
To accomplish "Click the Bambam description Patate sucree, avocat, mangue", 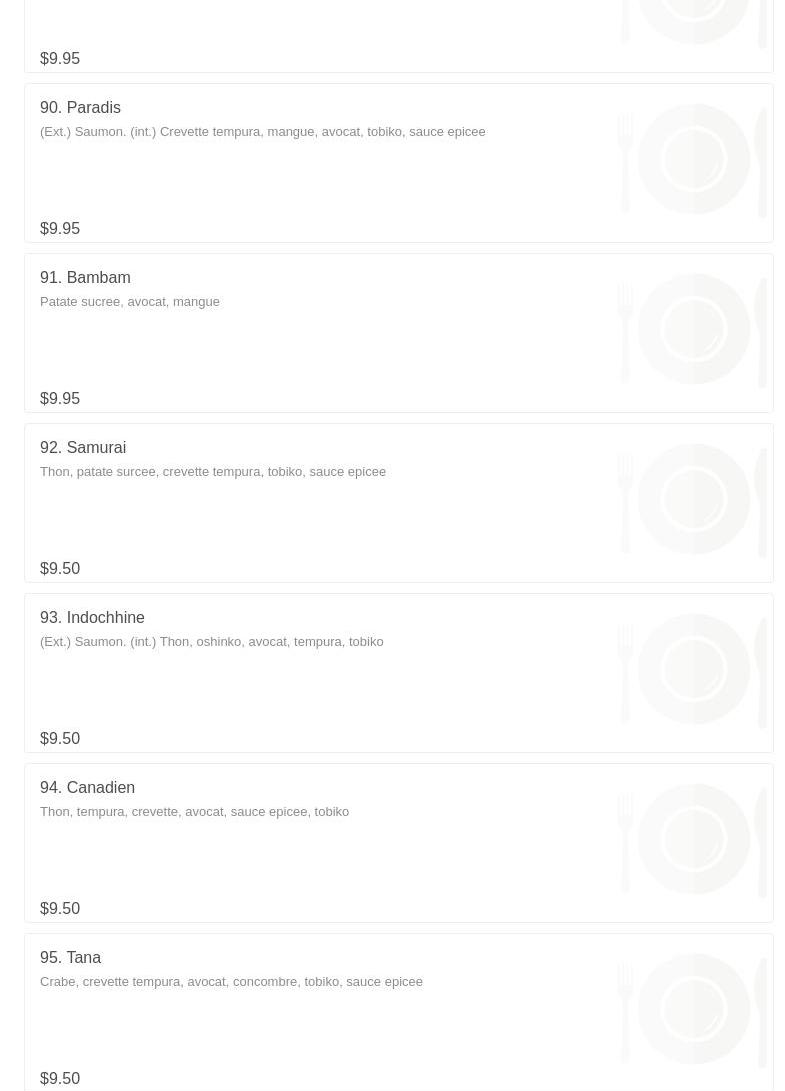I will pyautogui.click(x=129, y=302).
